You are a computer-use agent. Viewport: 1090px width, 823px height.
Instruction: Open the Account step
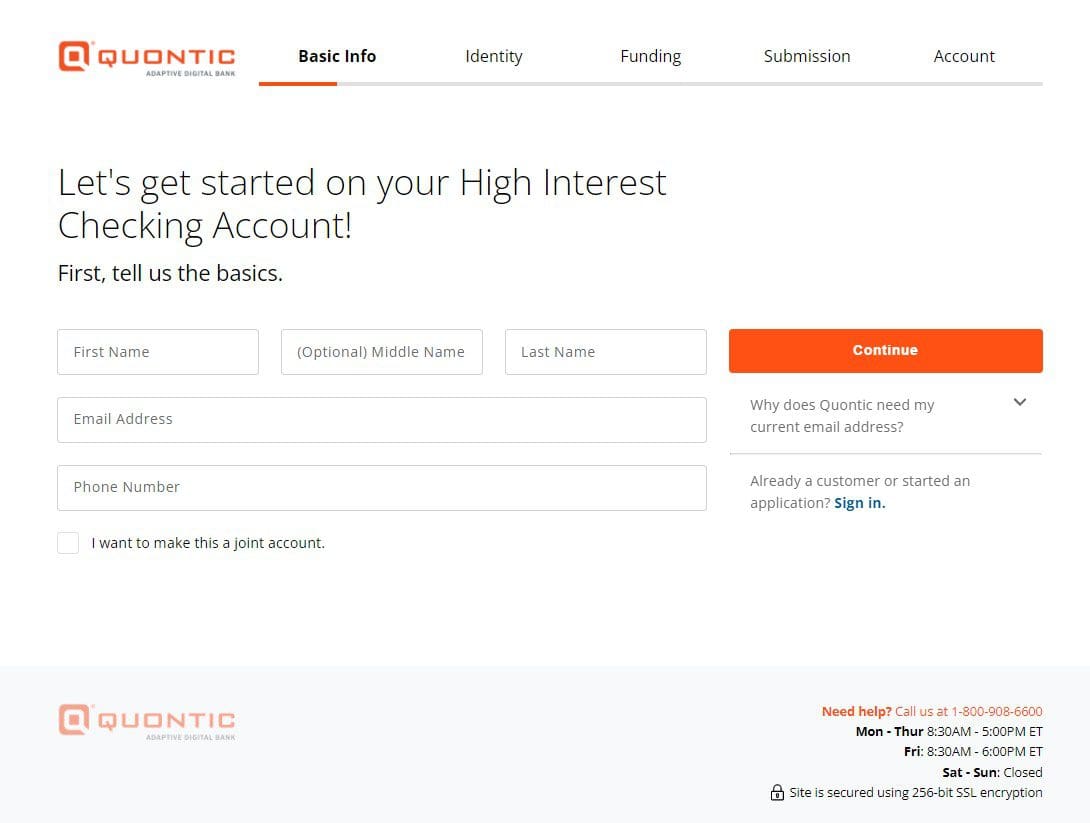tap(963, 56)
